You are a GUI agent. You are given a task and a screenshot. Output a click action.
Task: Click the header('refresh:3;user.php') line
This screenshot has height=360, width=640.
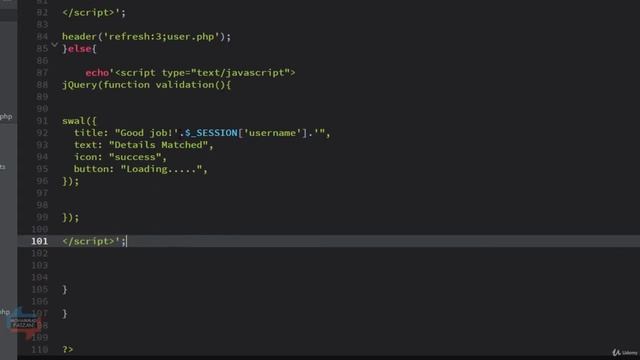147,37
